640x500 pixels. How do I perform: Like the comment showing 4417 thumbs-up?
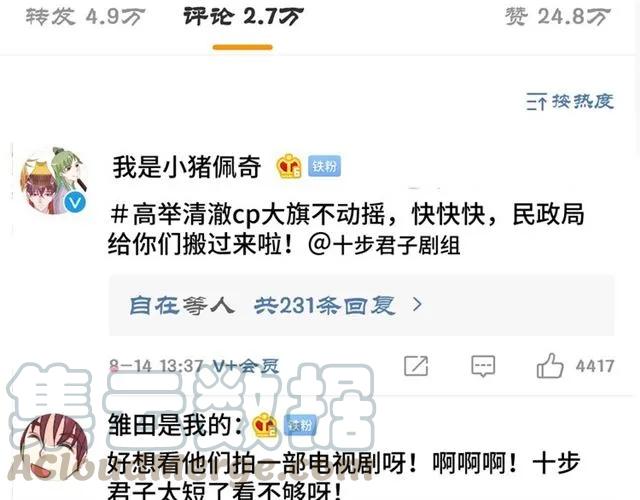tap(549, 366)
